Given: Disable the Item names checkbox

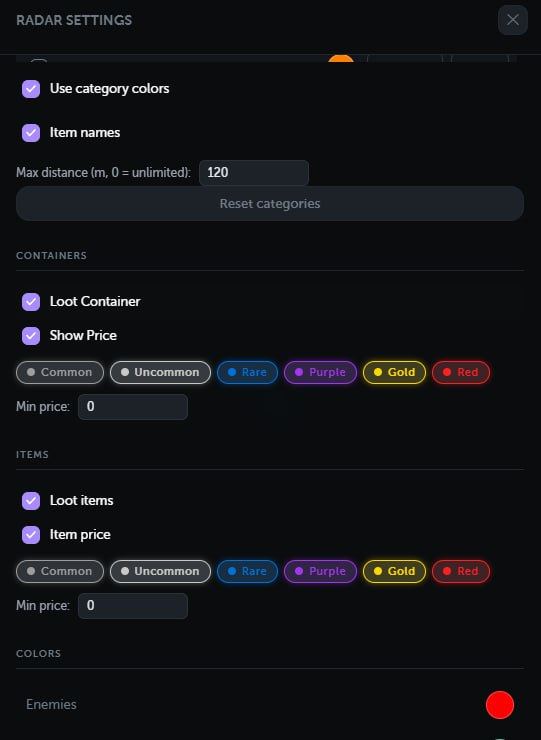Looking at the screenshot, I should click(31, 133).
